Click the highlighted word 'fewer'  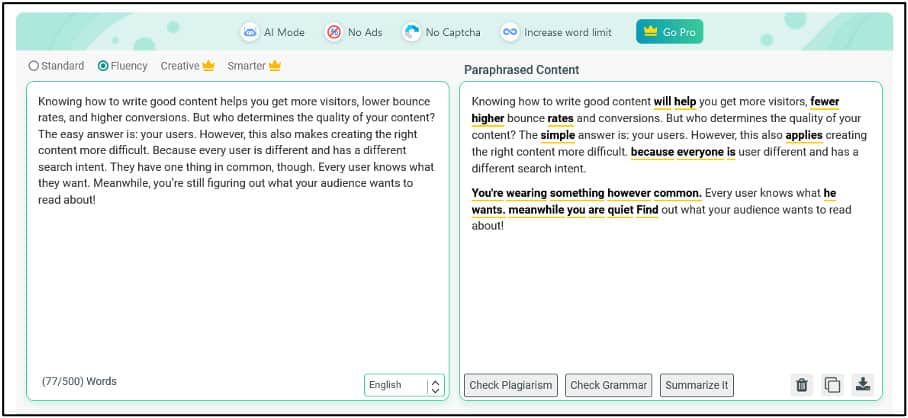coord(825,102)
